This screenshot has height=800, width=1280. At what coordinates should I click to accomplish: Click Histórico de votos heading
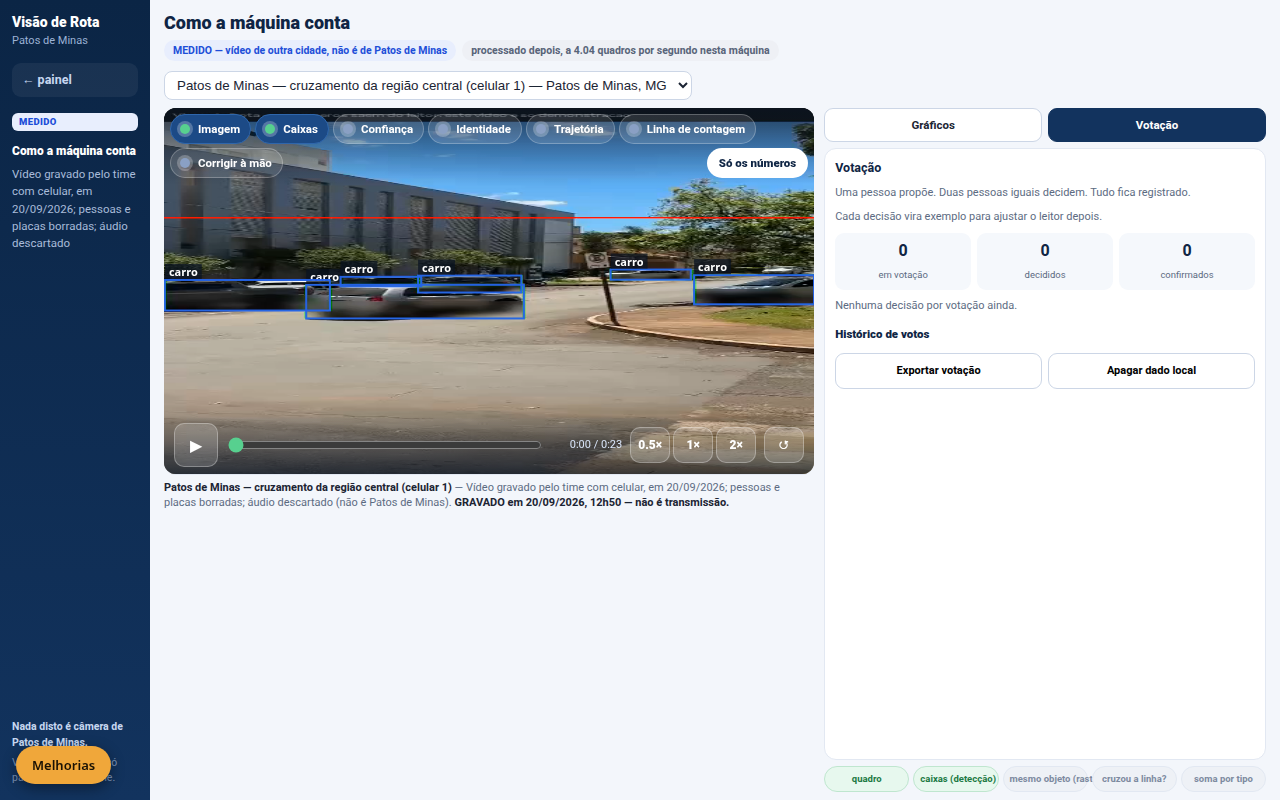coord(882,334)
